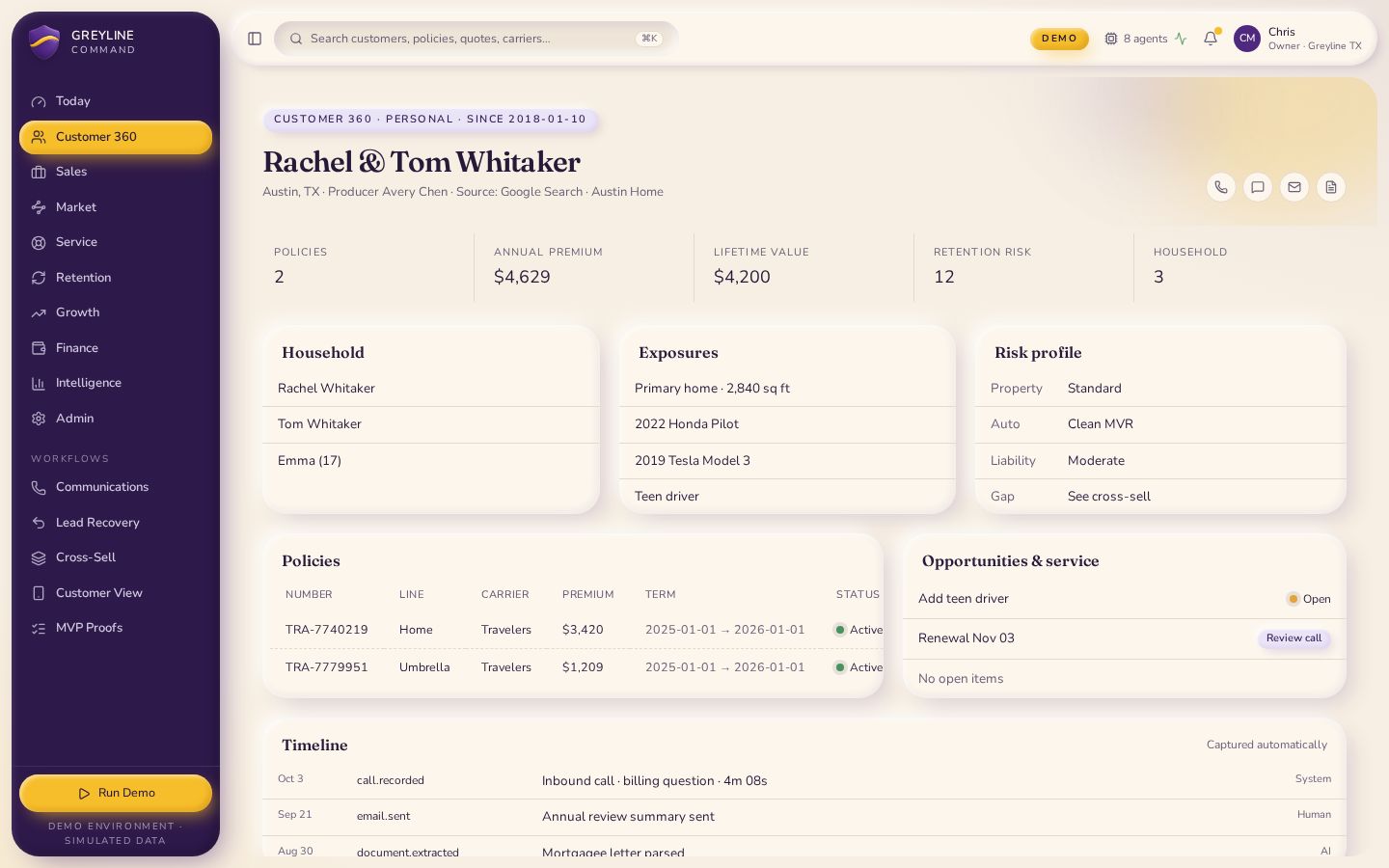
Task: Click the 2022 Honda Pilot exposure
Action: click(787, 424)
